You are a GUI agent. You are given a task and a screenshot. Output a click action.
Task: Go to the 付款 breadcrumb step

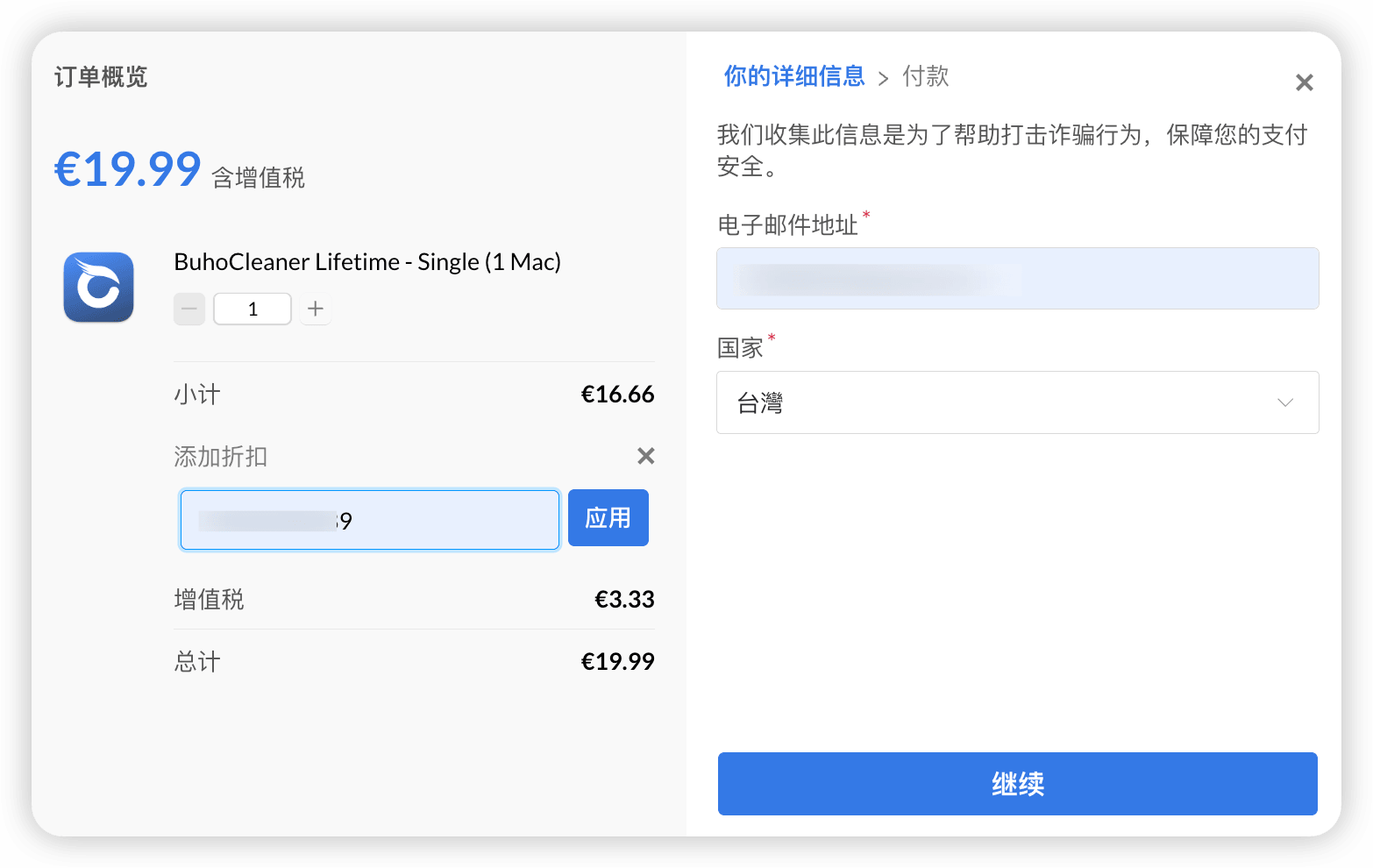[926, 76]
